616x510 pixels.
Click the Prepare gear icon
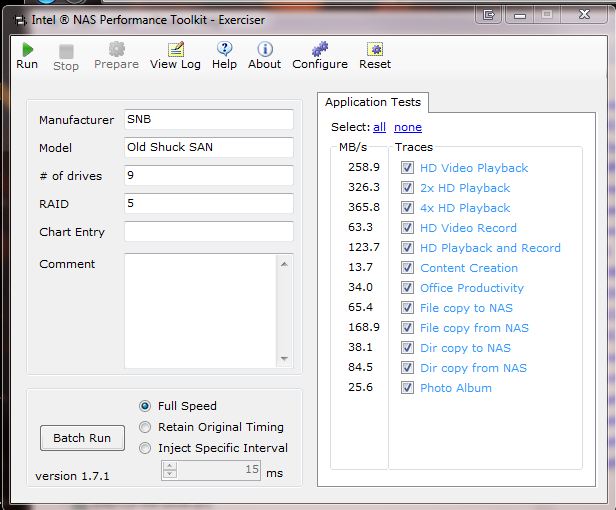[117, 49]
